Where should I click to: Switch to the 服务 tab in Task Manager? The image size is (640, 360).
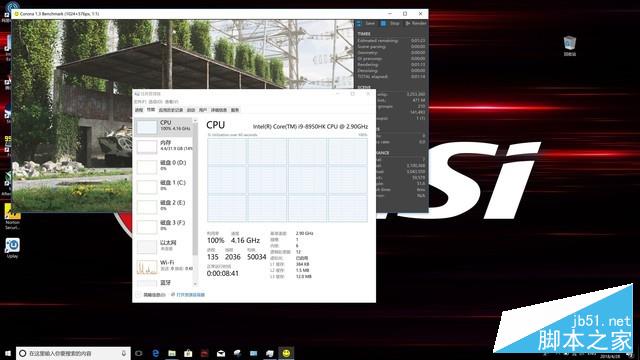235,110
